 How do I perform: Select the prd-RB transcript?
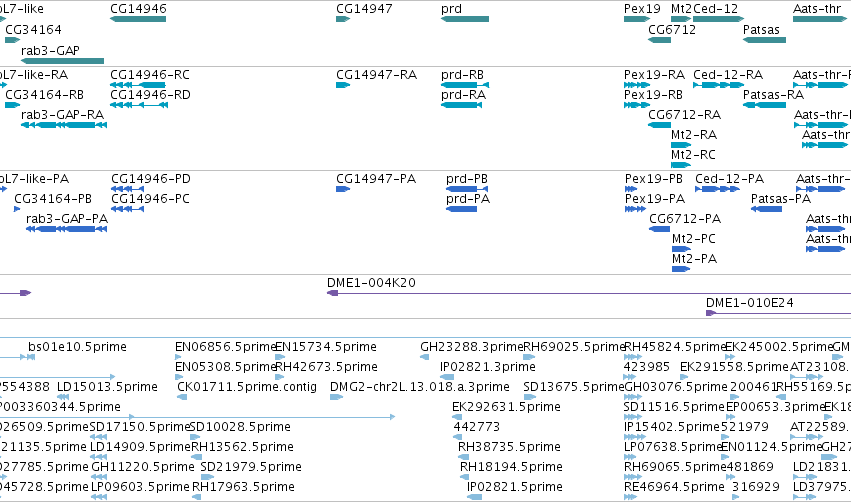(x=465, y=85)
